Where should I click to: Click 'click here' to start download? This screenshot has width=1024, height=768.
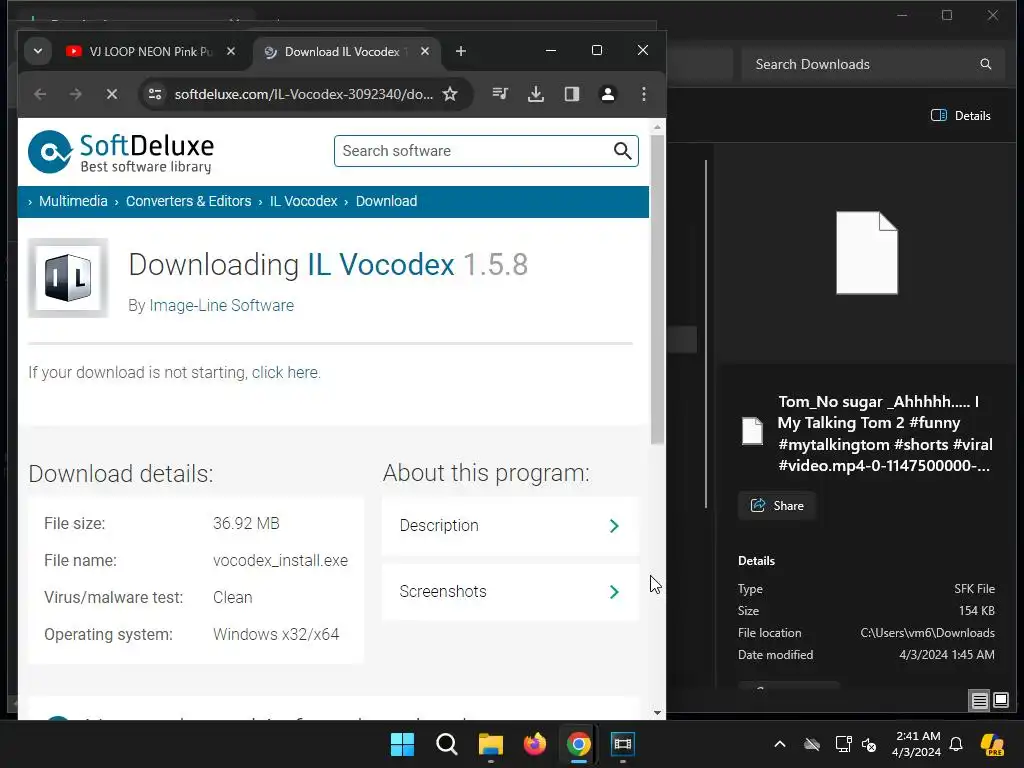pos(285,372)
